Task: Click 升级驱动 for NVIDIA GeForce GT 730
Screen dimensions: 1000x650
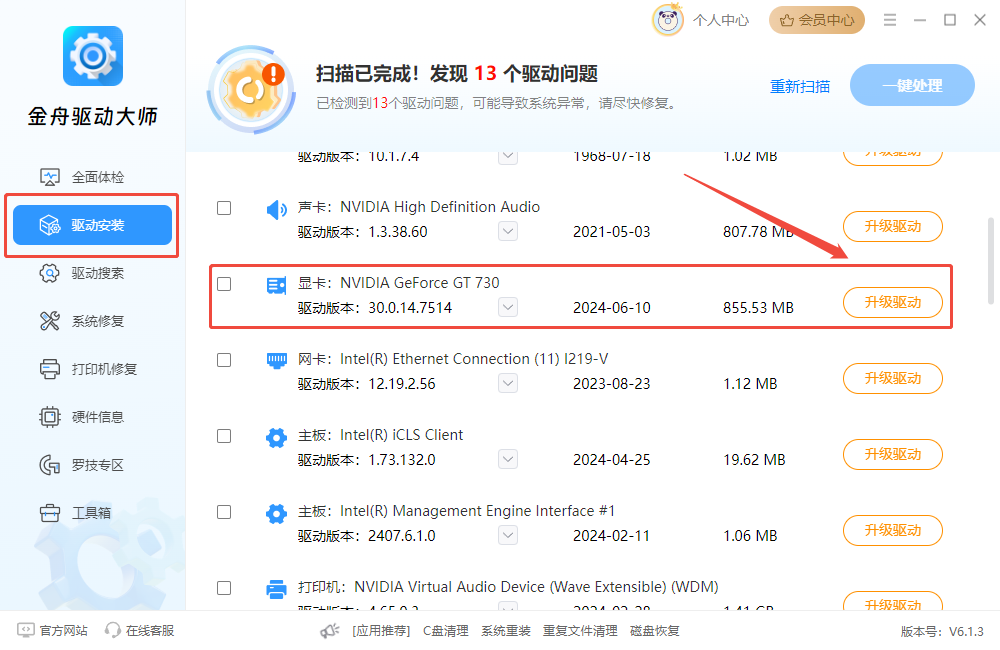Action: coord(893,302)
